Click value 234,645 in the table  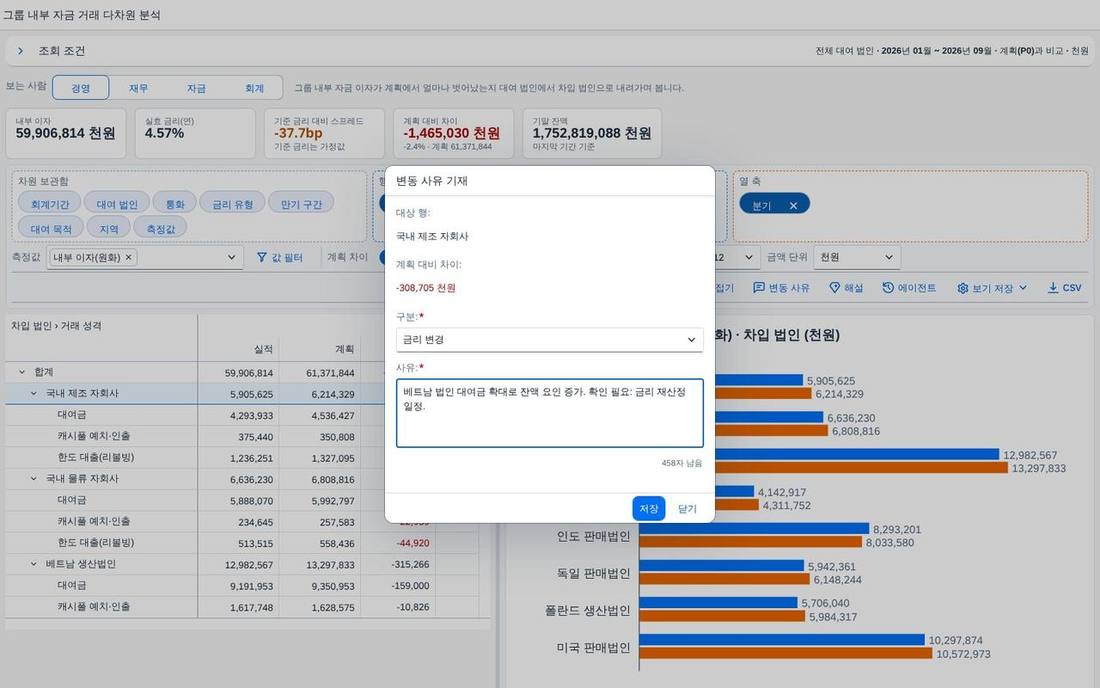(x=255, y=522)
